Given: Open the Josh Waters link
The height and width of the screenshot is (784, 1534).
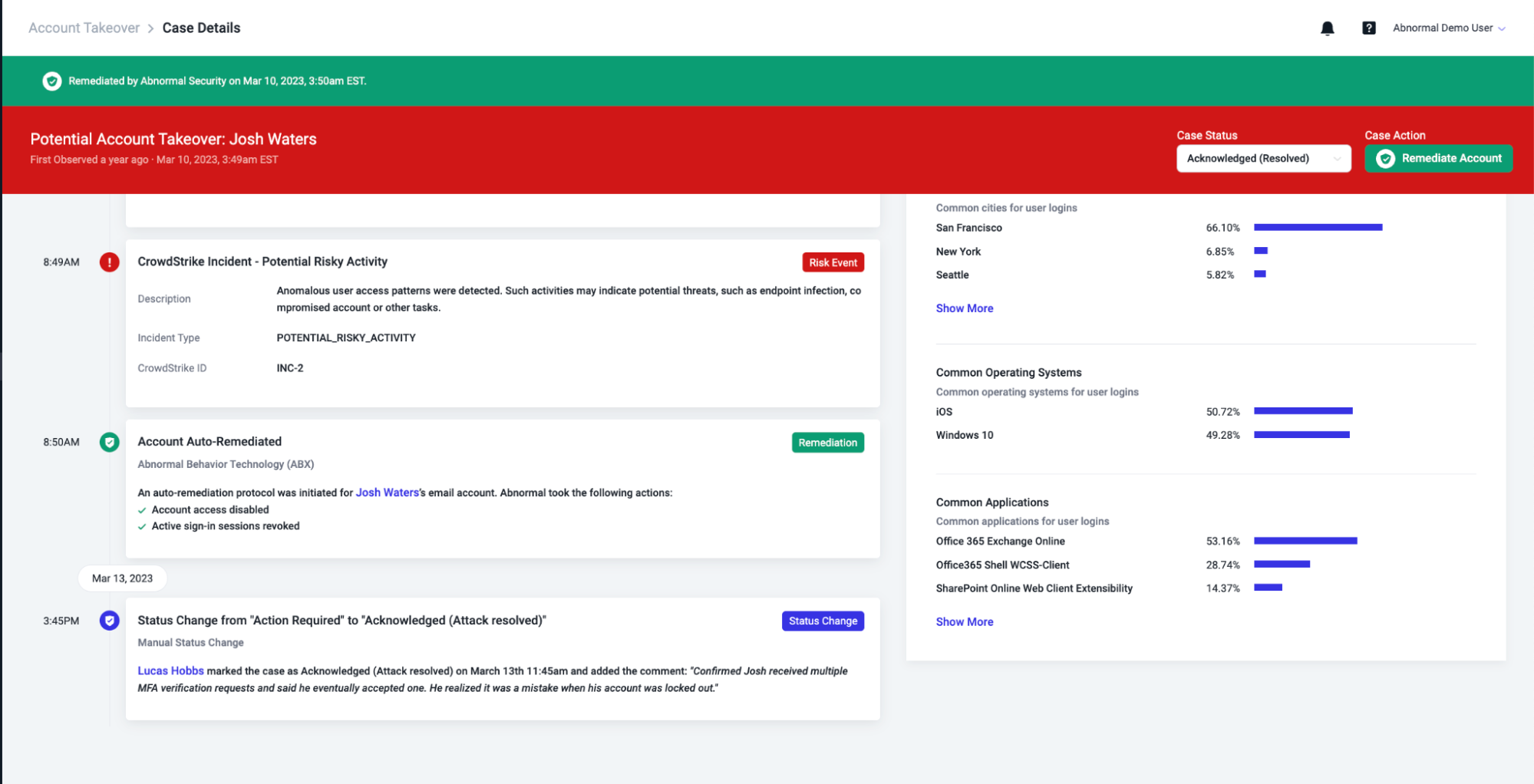Looking at the screenshot, I should point(387,492).
